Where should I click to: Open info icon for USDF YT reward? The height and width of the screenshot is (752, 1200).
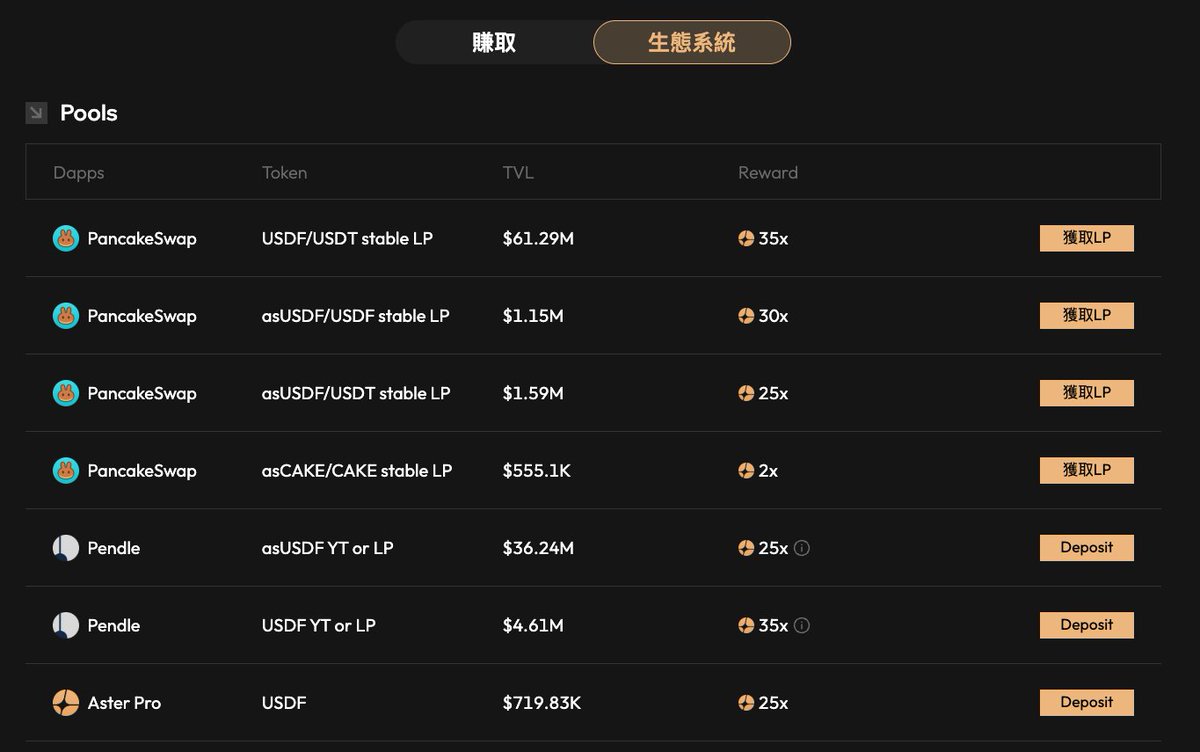[x=802, y=626]
